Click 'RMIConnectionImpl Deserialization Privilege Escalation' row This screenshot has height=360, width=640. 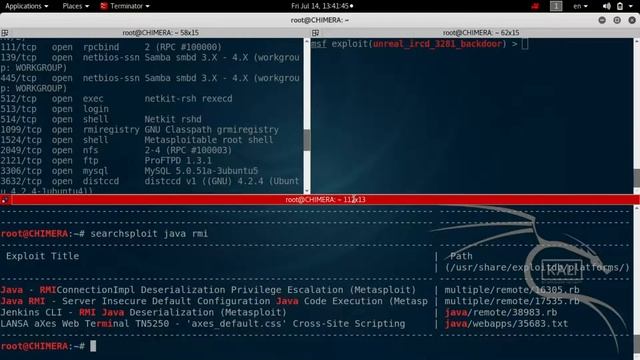(x=208, y=290)
